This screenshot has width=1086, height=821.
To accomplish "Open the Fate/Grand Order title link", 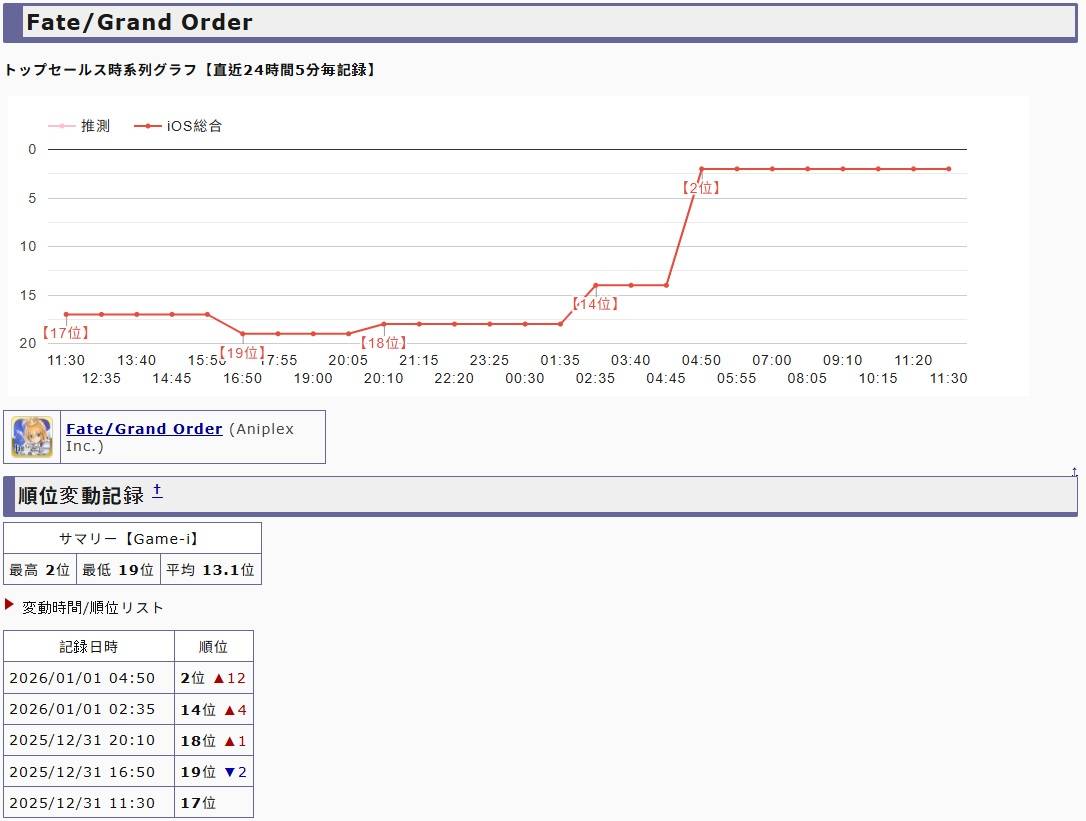I will point(144,429).
